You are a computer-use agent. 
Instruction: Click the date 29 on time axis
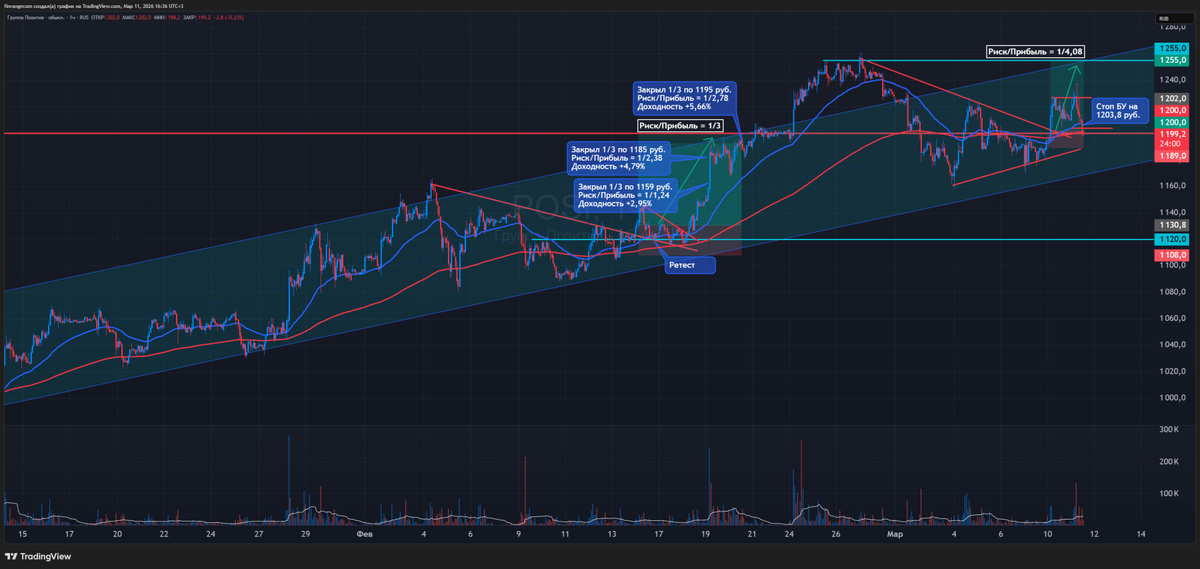[x=305, y=535]
